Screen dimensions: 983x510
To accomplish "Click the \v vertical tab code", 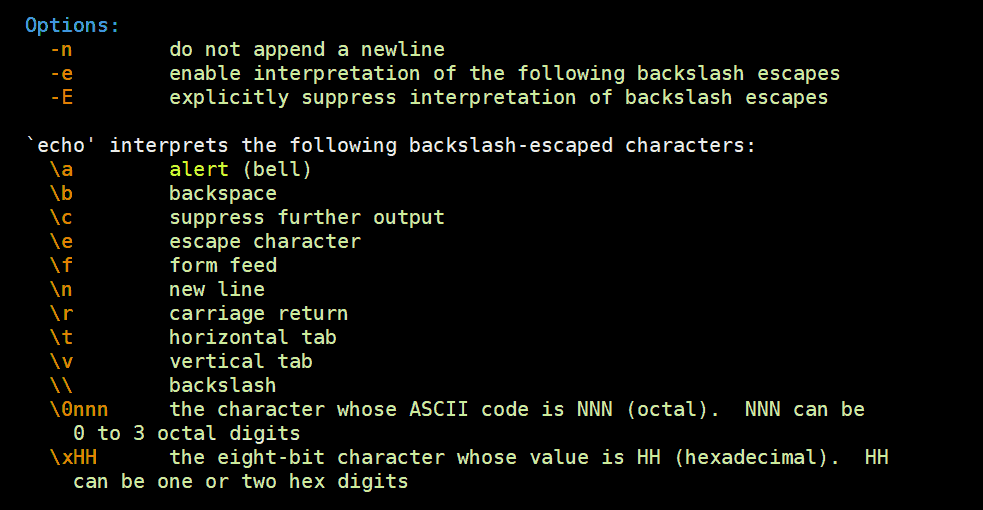I will [x=61, y=362].
